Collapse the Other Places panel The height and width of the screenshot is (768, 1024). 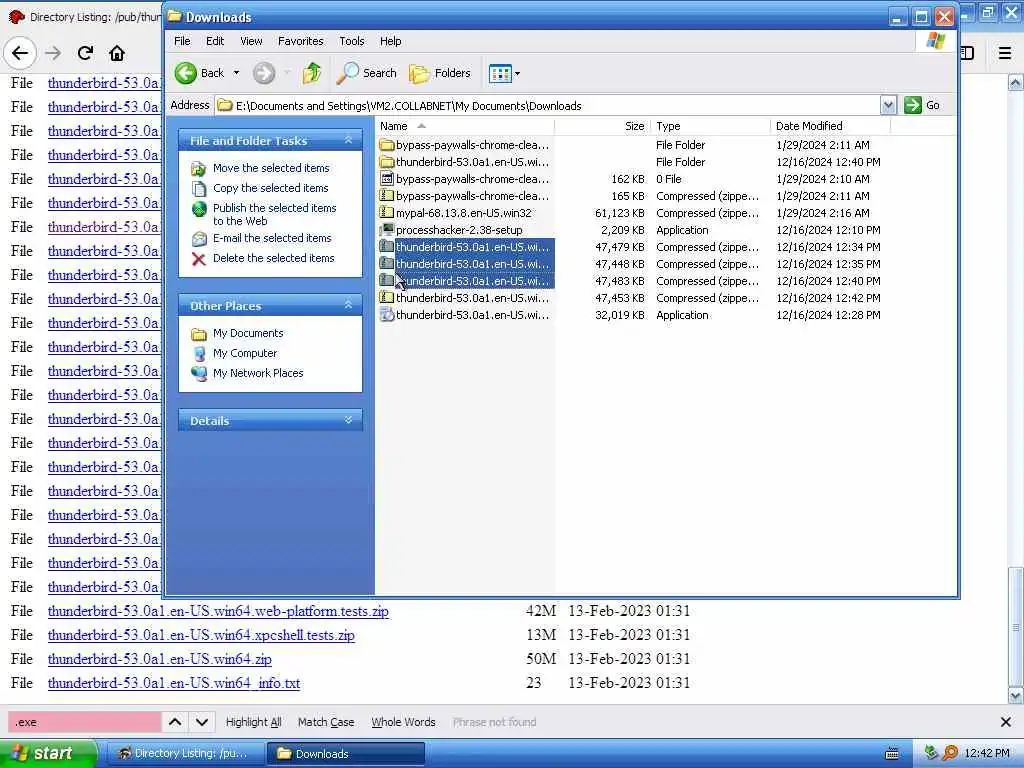pos(348,305)
